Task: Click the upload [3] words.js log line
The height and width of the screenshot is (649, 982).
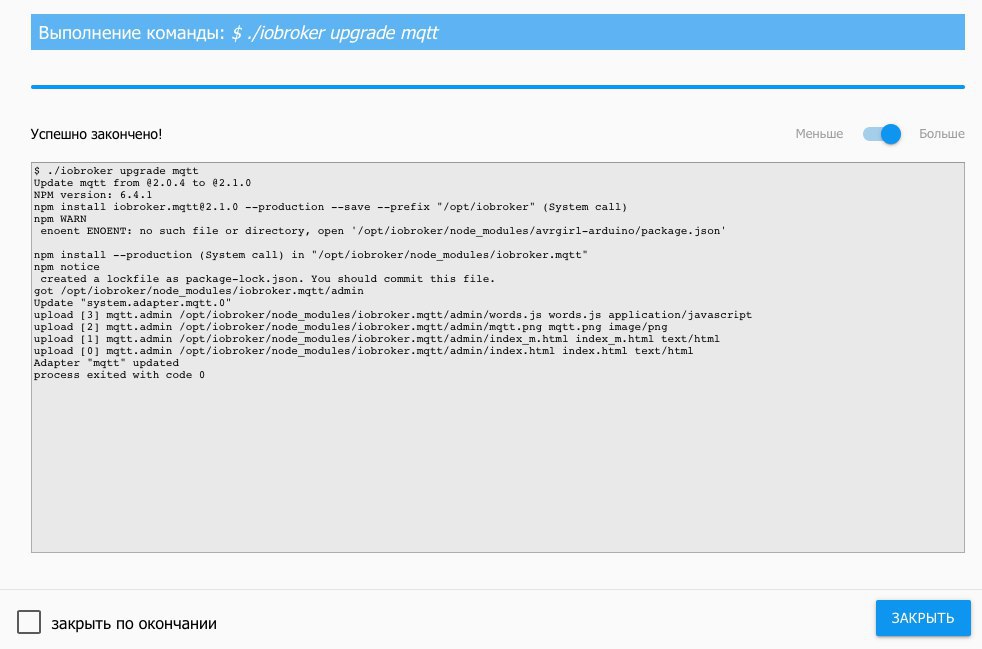Action: click(x=393, y=314)
